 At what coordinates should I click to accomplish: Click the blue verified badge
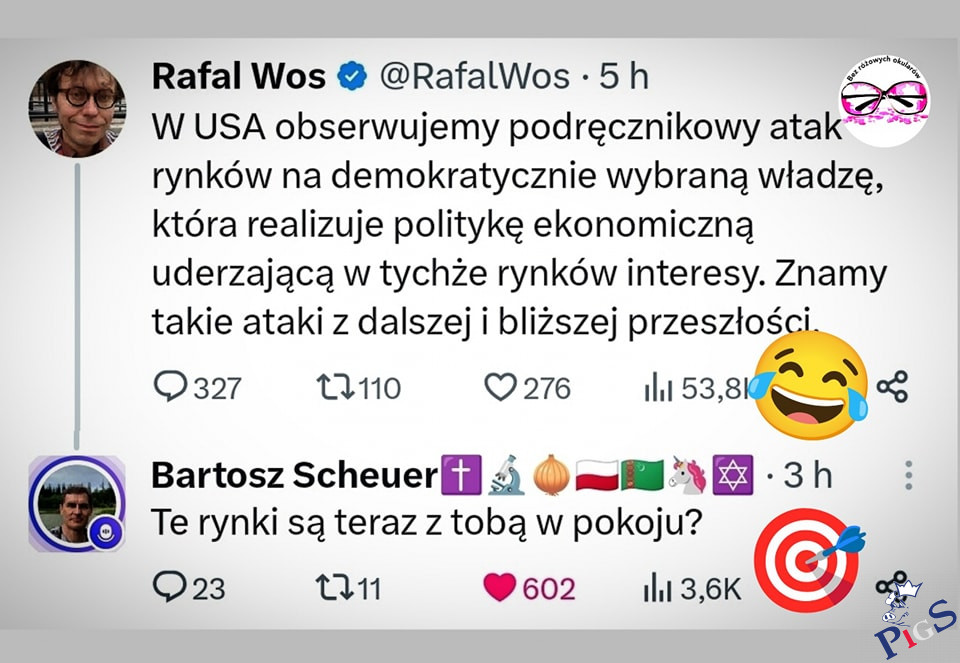point(352,77)
